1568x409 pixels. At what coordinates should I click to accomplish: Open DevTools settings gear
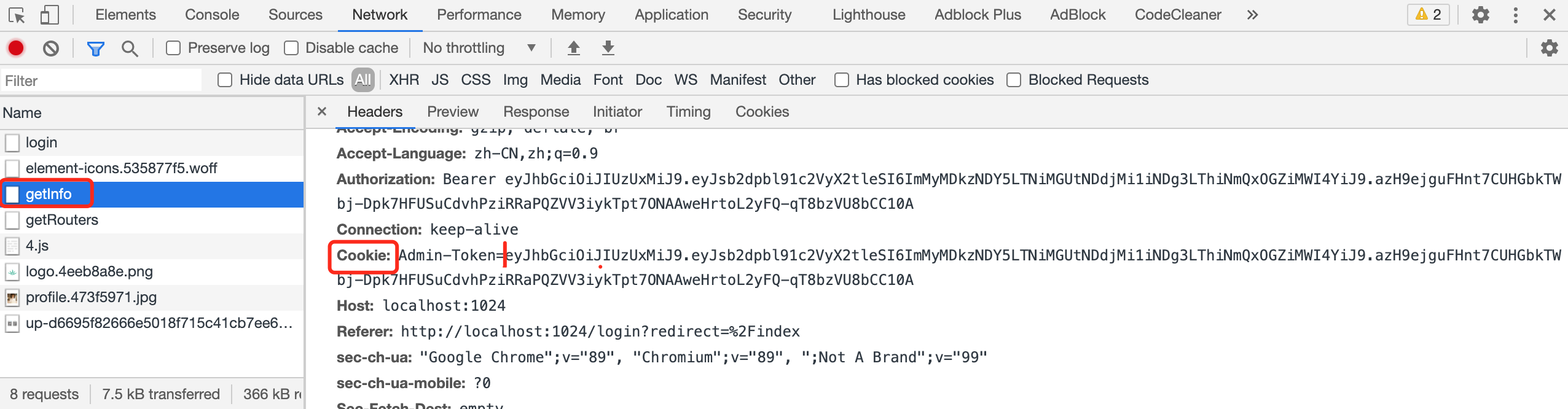1481,15
